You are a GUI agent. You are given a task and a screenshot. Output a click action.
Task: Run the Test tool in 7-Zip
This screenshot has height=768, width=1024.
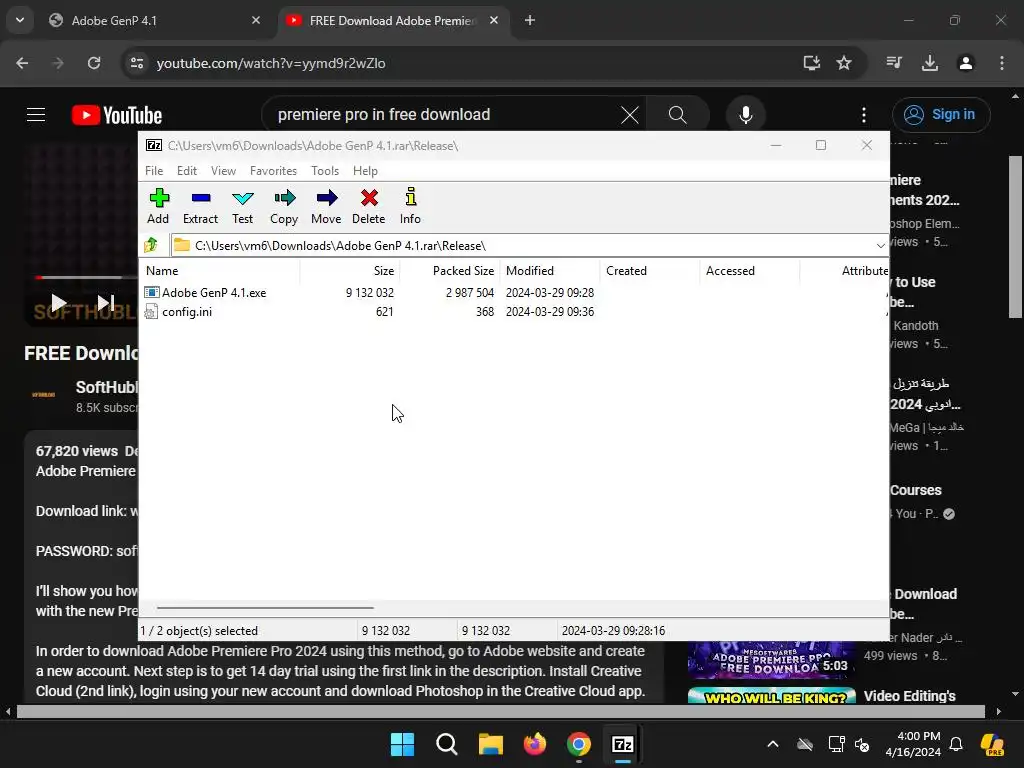pyautogui.click(x=242, y=206)
